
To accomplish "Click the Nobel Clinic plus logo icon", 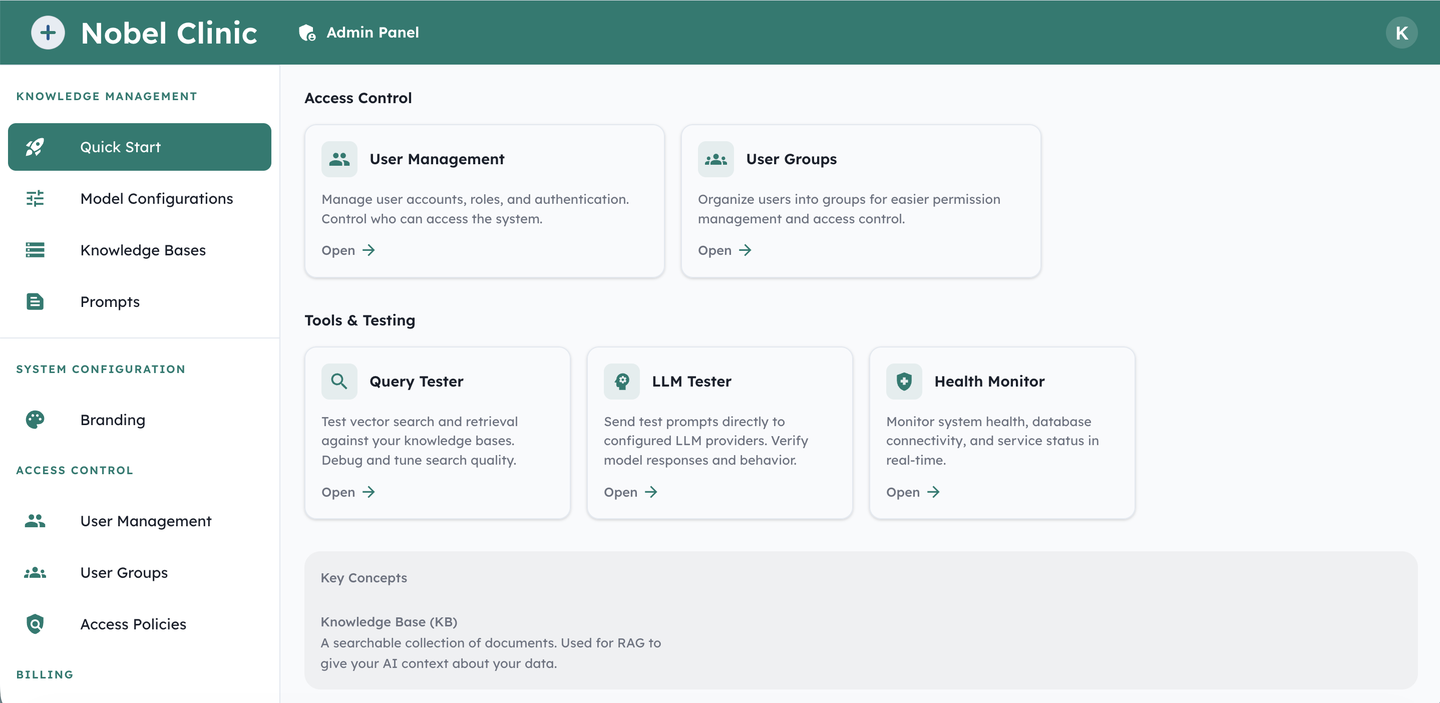I will pyautogui.click(x=47, y=33).
